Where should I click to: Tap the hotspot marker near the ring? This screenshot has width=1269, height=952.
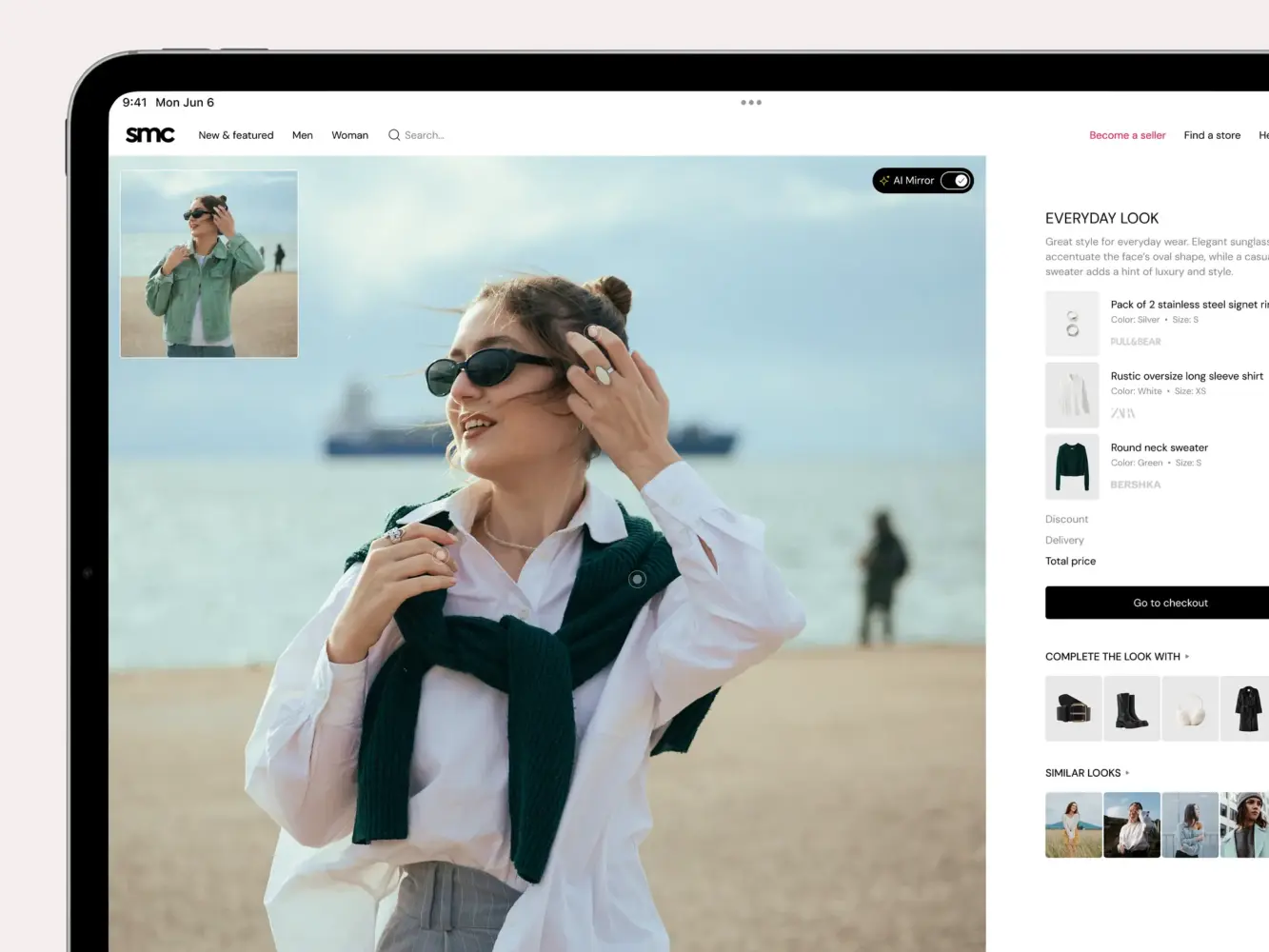(x=592, y=332)
